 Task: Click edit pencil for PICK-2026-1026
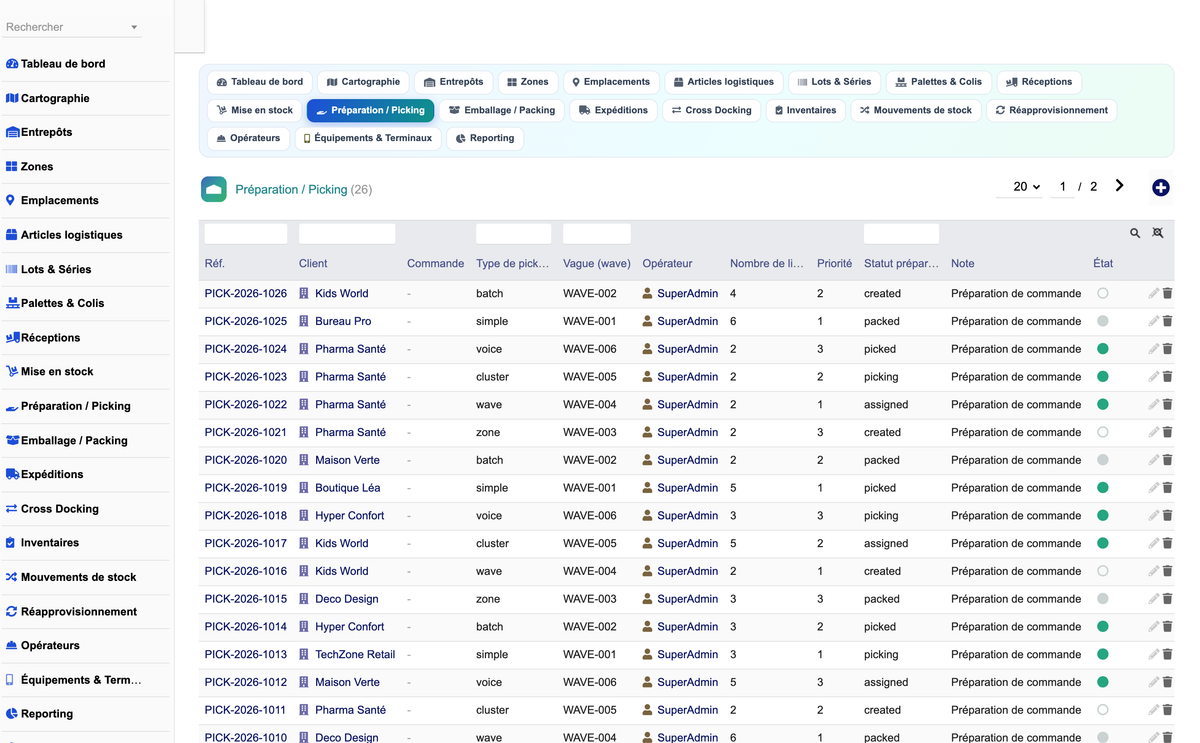1153,294
